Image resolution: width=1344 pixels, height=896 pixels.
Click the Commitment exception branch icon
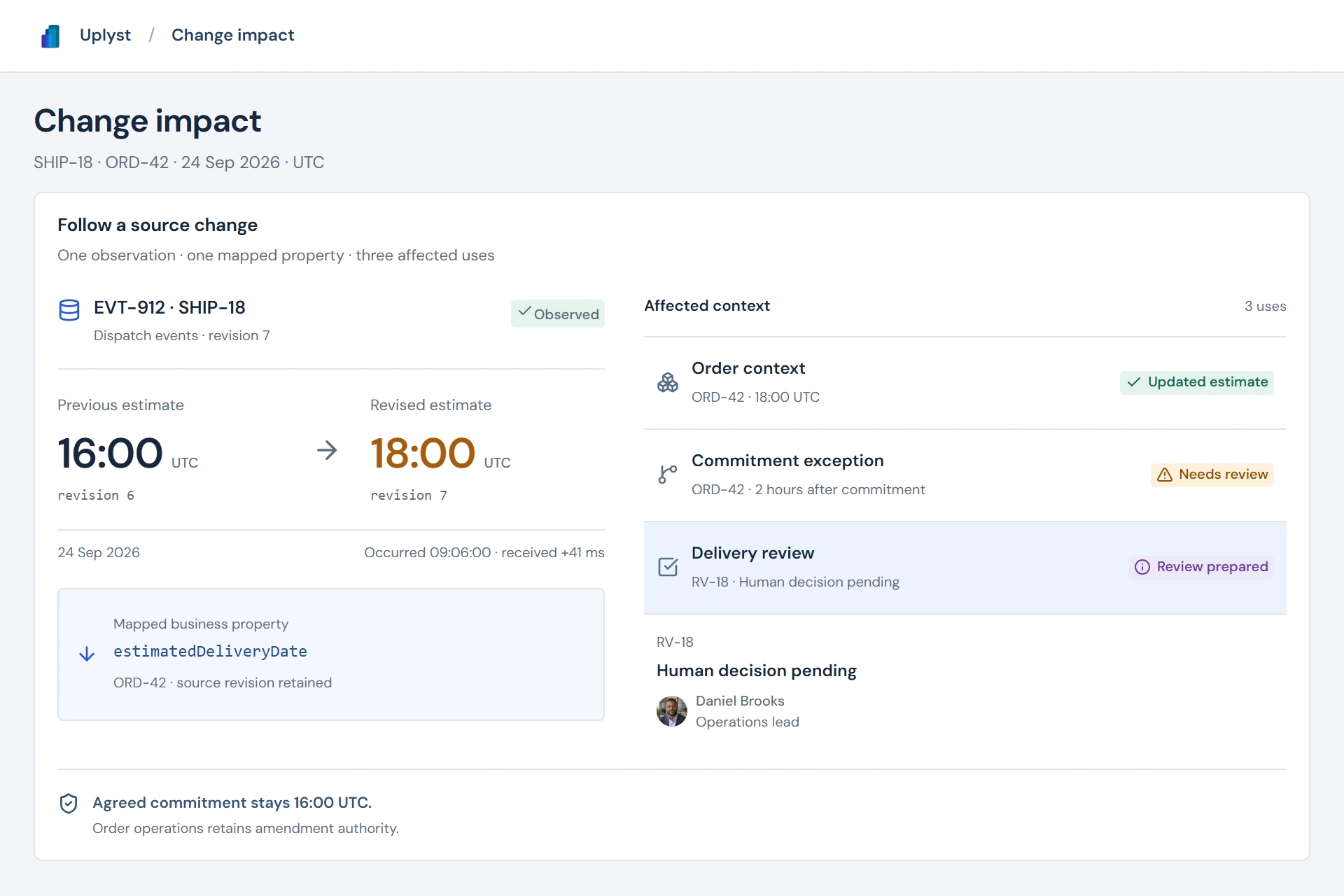[668, 475]
